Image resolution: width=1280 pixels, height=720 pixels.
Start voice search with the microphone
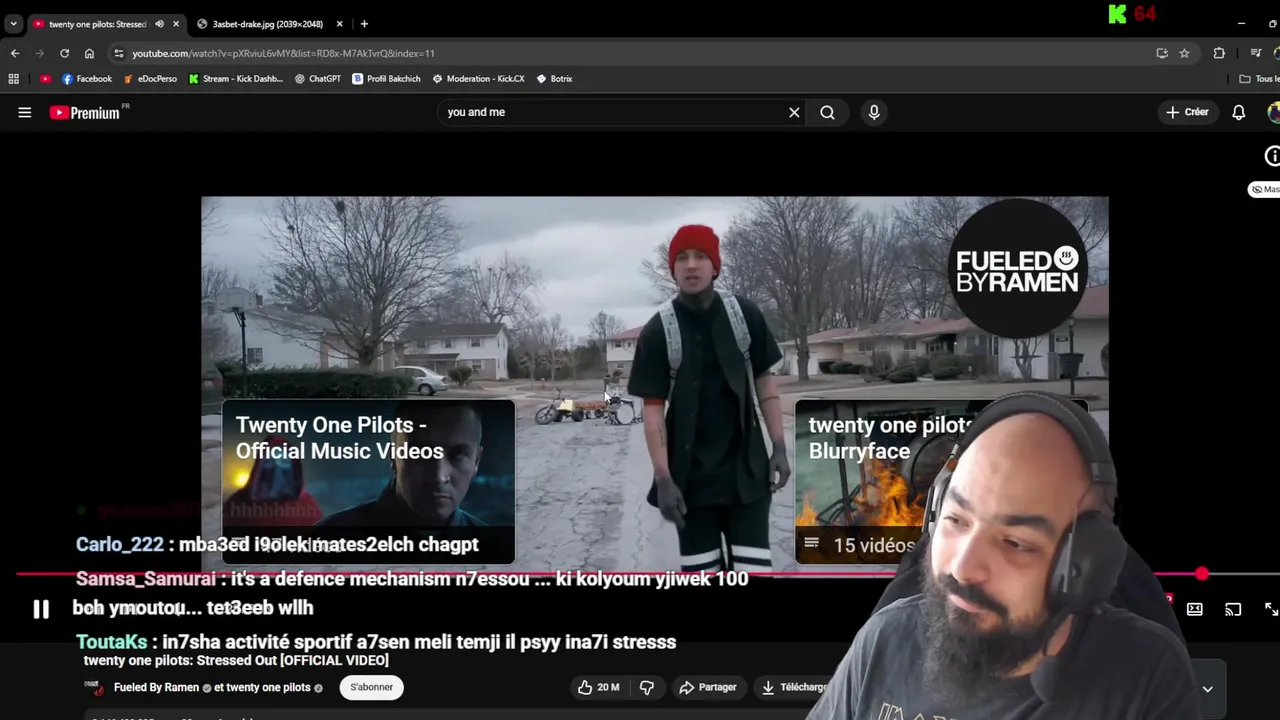[874, 112]
